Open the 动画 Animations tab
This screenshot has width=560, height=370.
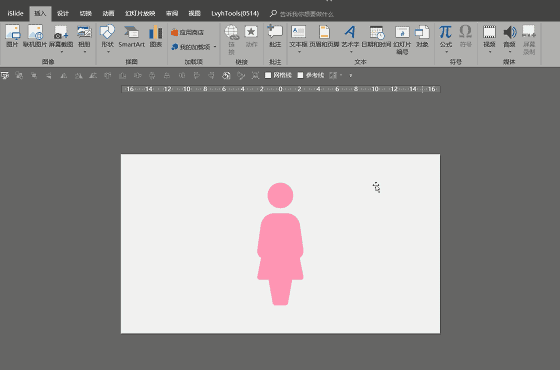(x=108, y=14)
